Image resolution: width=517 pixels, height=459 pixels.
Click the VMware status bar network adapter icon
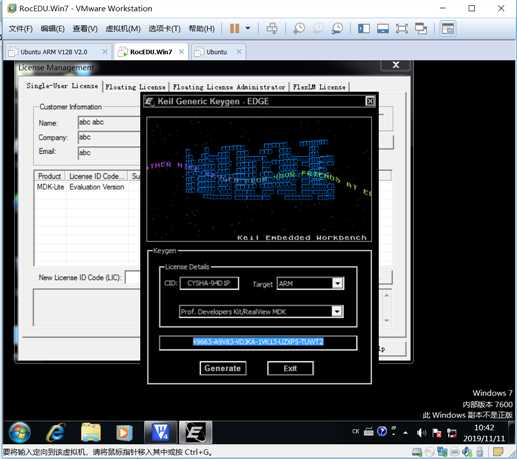click(442, 452)
